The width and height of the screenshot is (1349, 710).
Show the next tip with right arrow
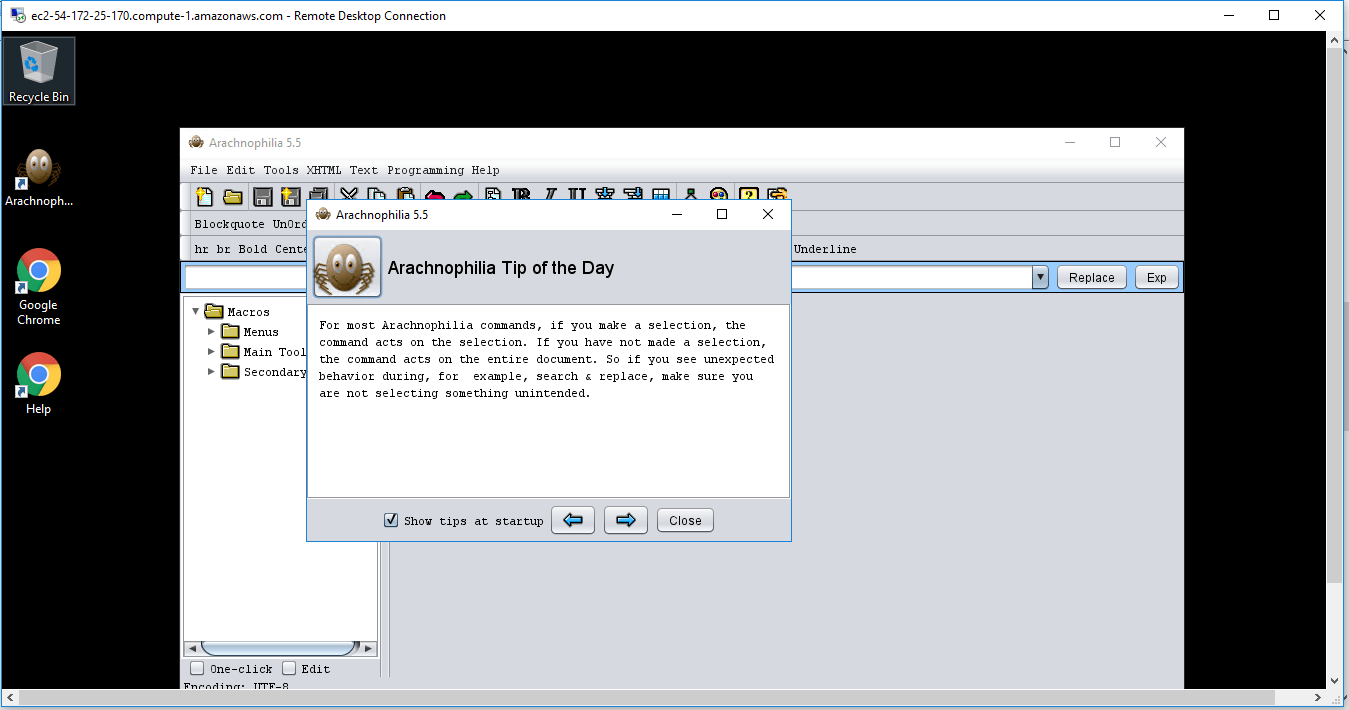point(625,520)
